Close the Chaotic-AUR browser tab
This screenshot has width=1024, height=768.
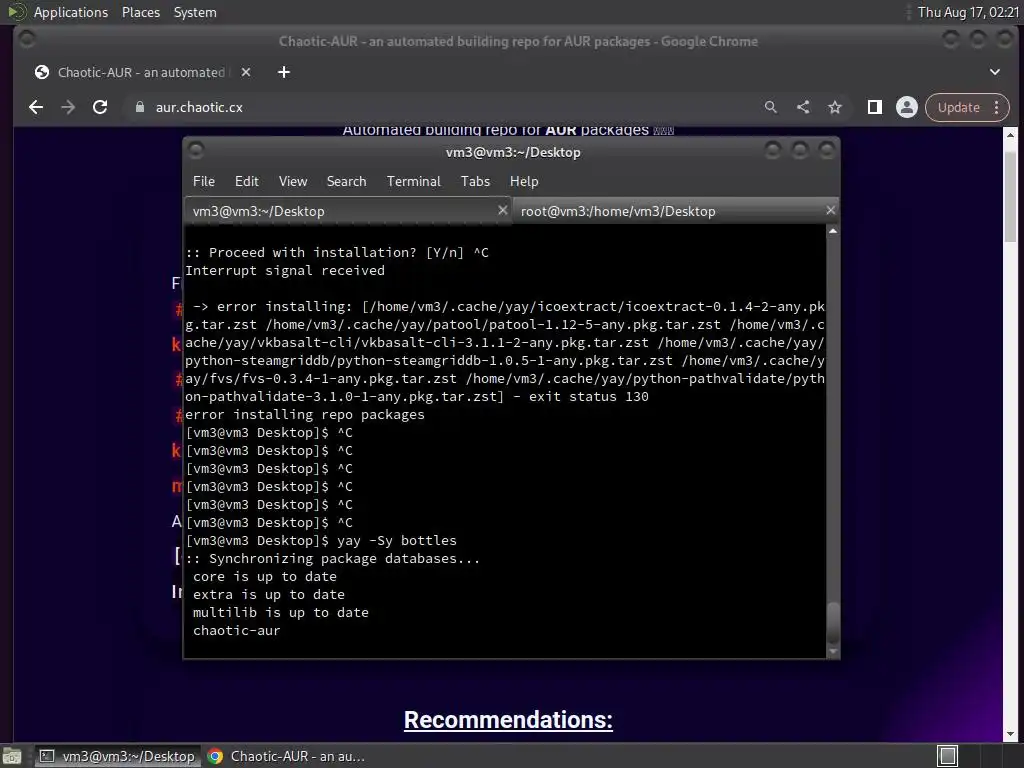(x=246, y=72)
